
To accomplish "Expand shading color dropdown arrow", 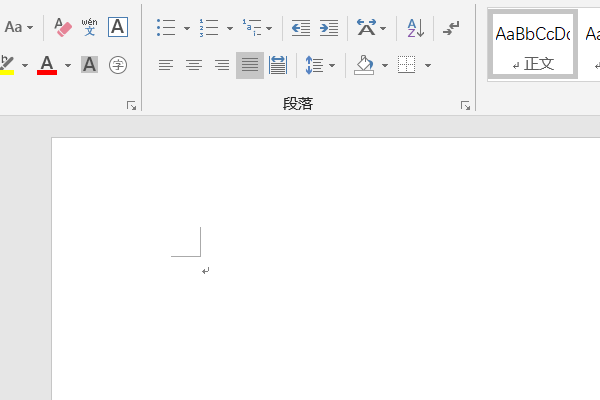I will (385, 65).
